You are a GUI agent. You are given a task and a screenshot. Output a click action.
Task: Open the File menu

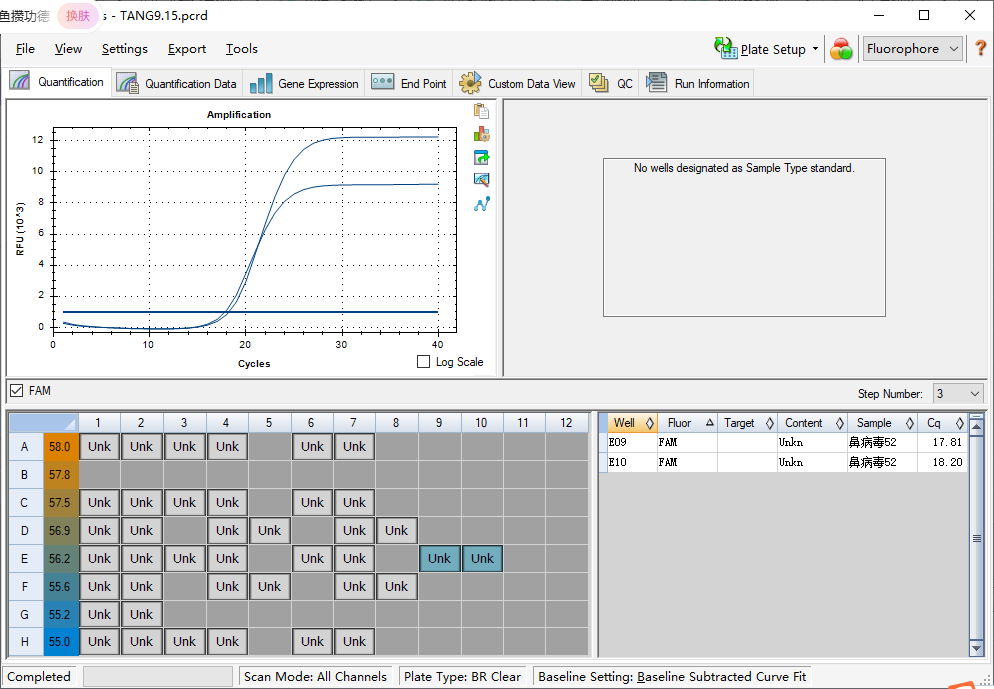coord(25,49)
